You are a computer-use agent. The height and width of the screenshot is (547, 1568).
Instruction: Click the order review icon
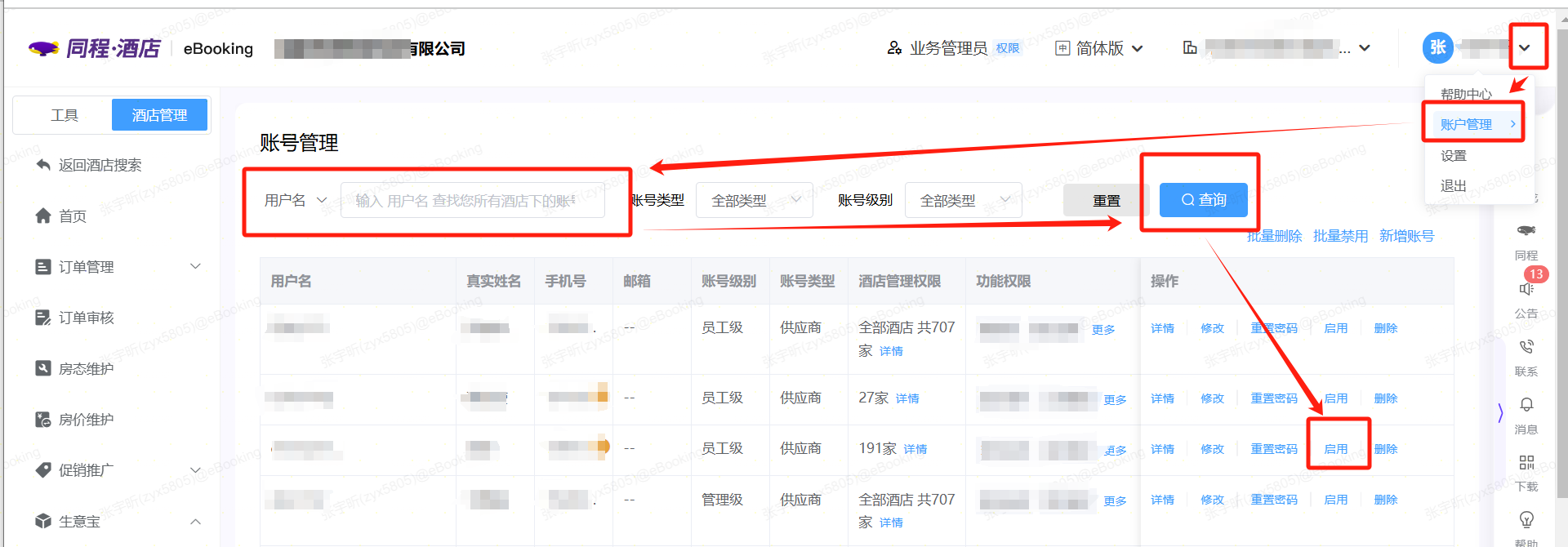43,318
